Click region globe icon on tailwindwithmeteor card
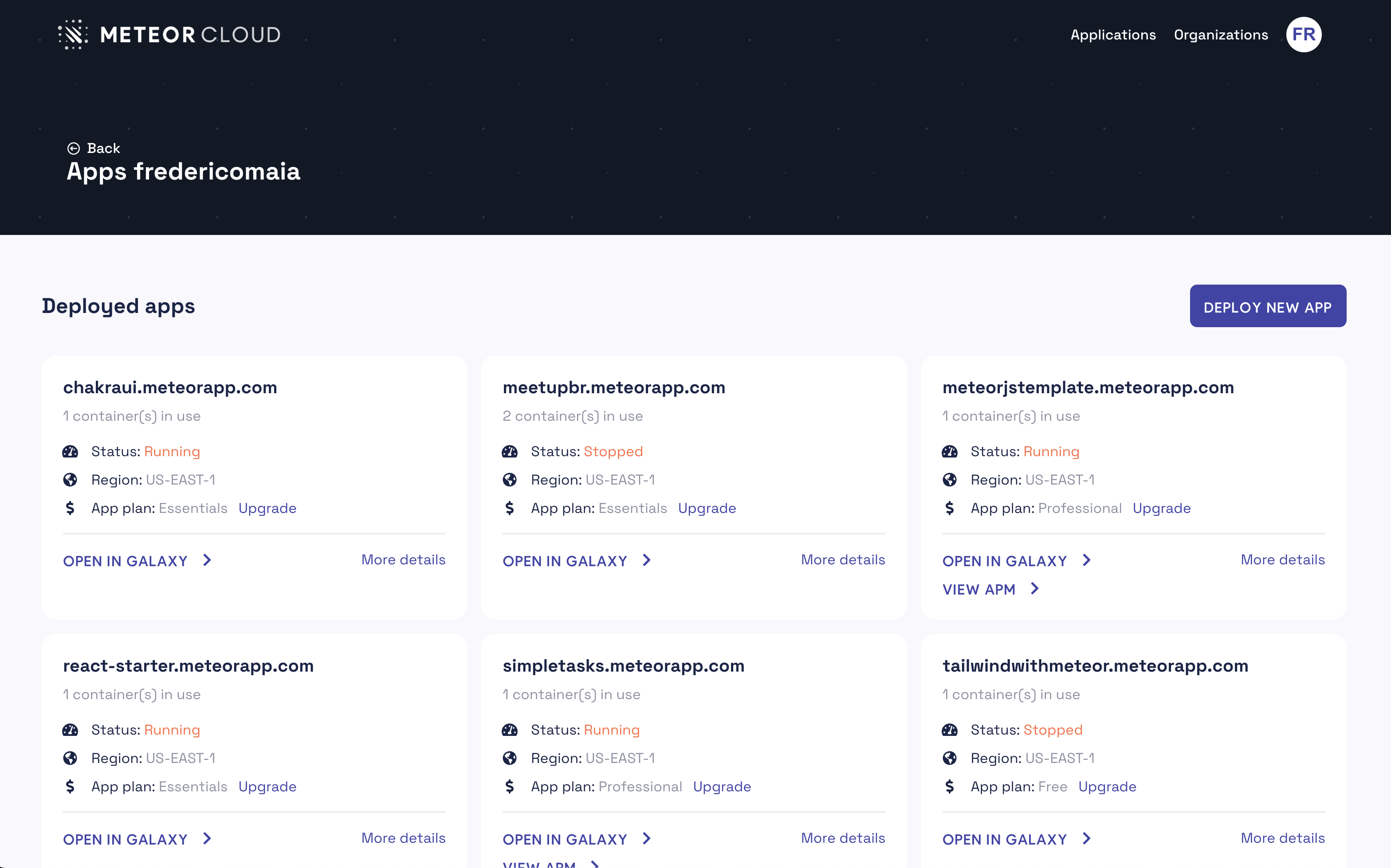 pos(949,759)
